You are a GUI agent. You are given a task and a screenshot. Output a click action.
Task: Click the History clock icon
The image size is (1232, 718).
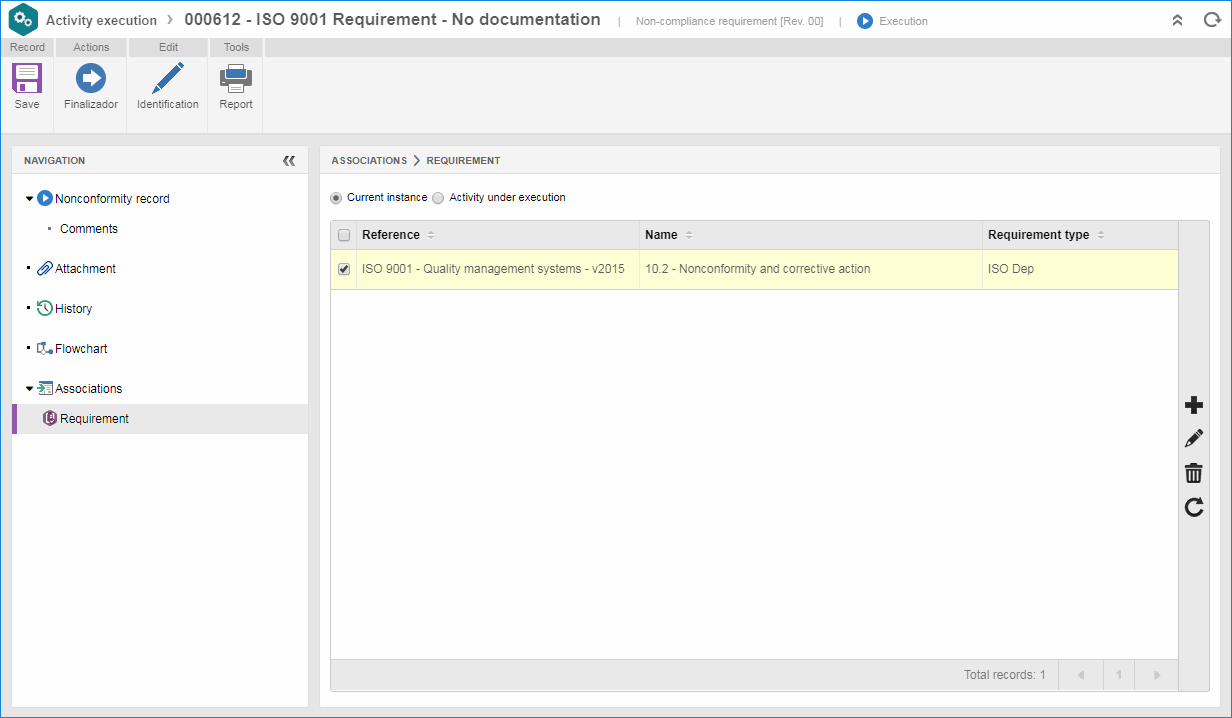pyautogui.click(x=45, y=308)
